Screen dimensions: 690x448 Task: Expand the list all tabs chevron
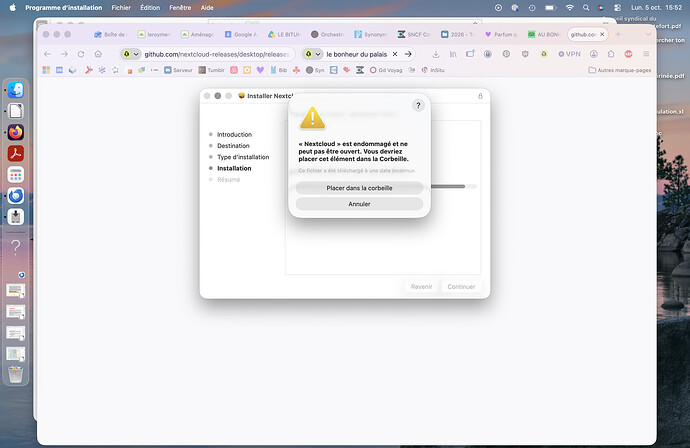(x=648, y=34)
